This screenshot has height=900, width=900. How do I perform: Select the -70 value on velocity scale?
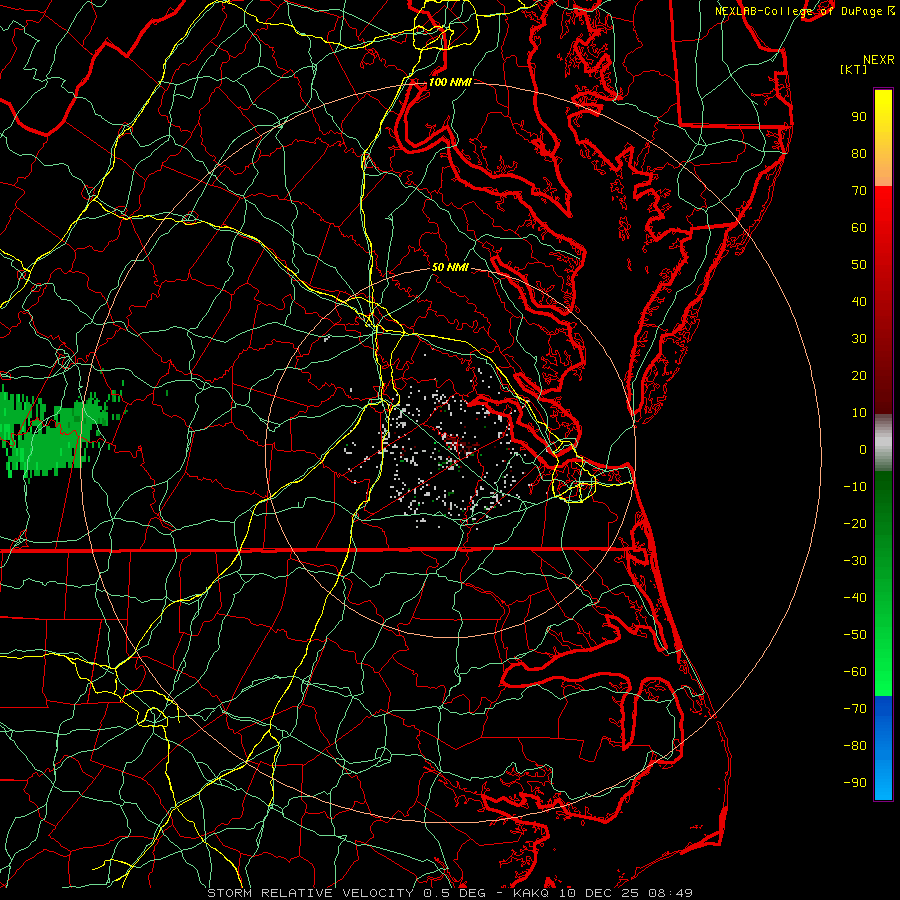[855, 709]
